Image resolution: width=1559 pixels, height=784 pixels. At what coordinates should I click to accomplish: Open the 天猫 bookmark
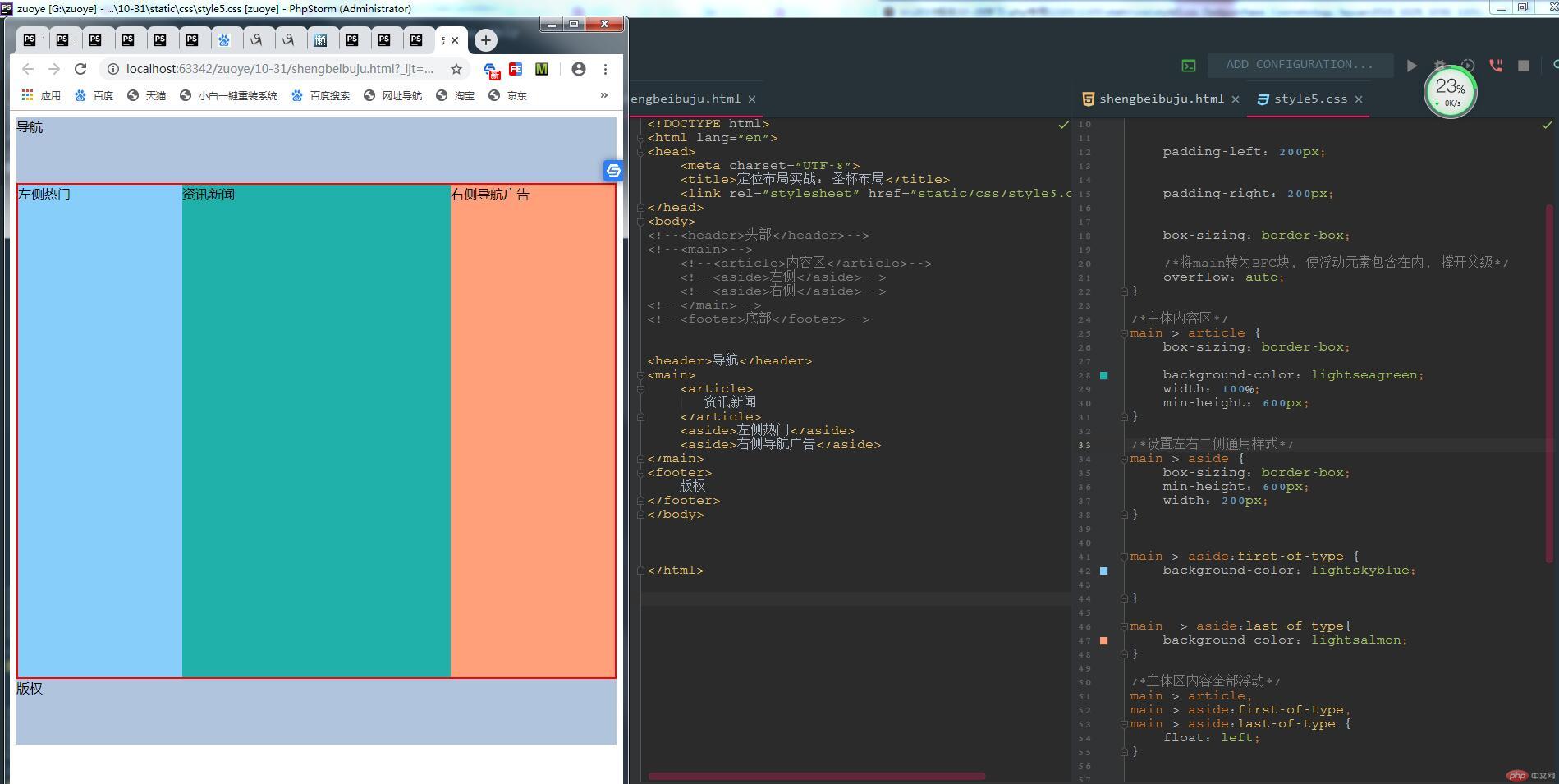pos(146,95)
